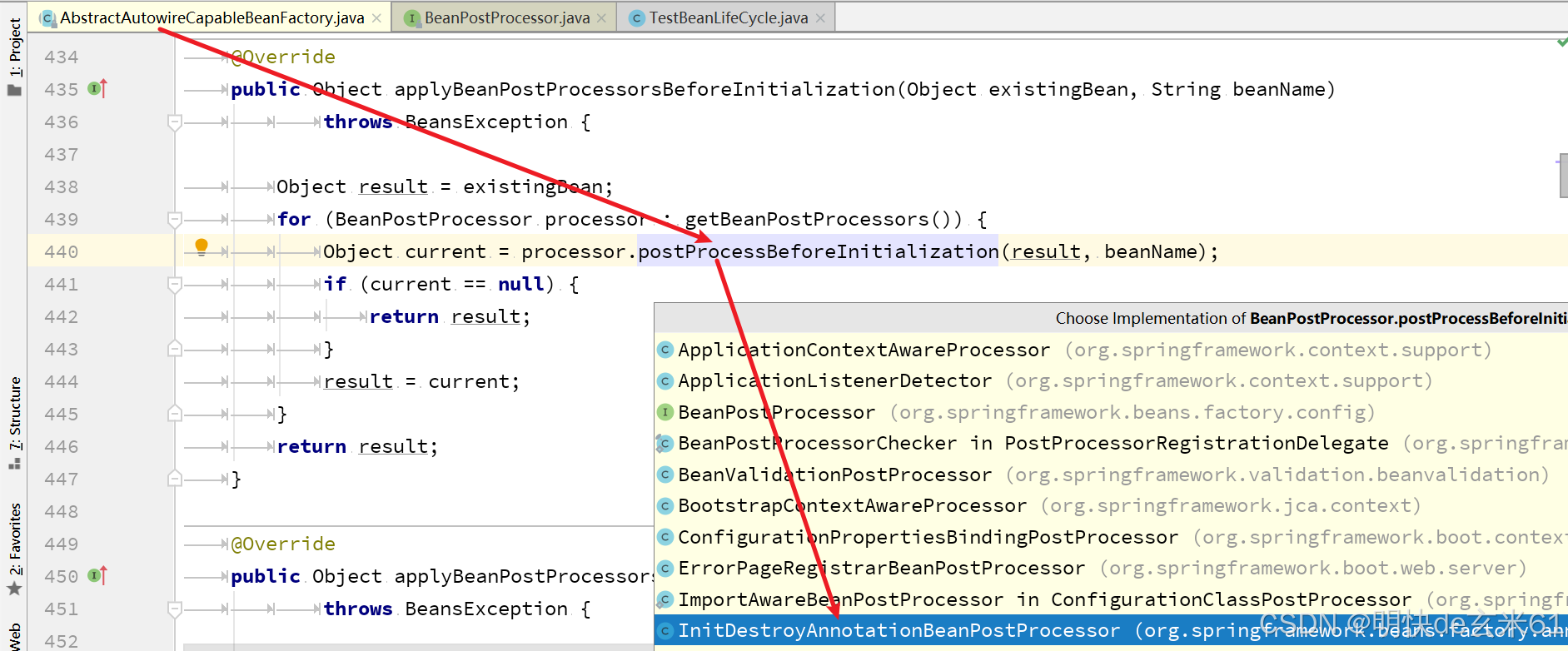Collapse the for loop fold at line 439
Screen dimensions: 1568x651
(x=175, y=220)
